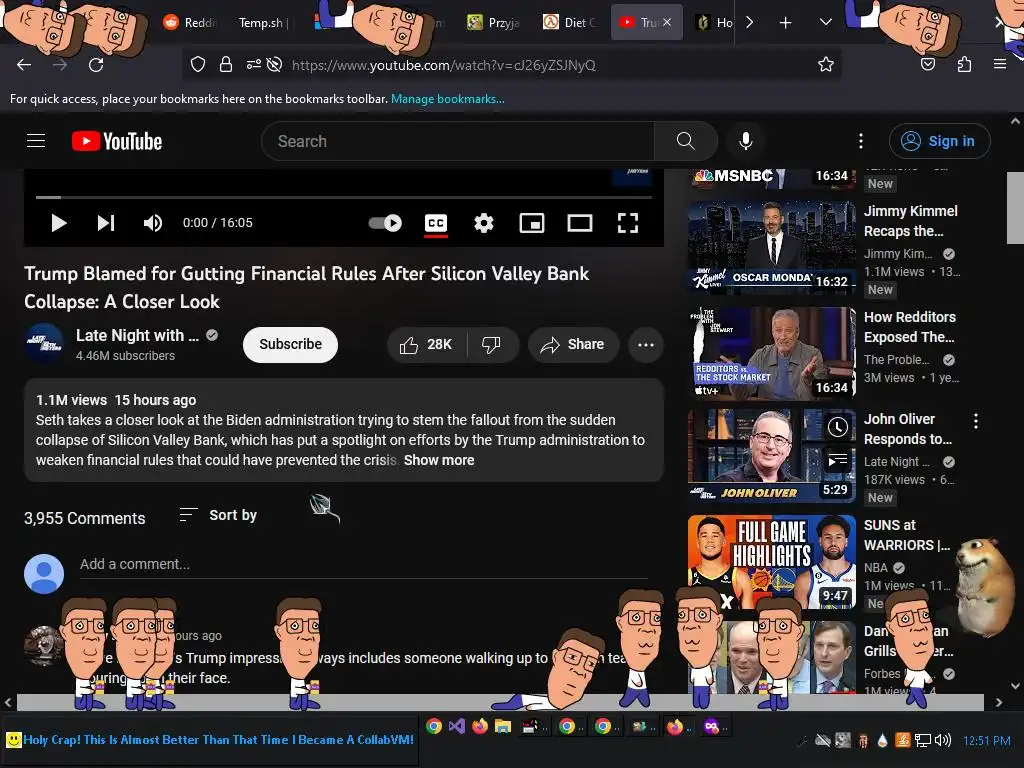
Task: Click the Sign in button
Action: 939,141
